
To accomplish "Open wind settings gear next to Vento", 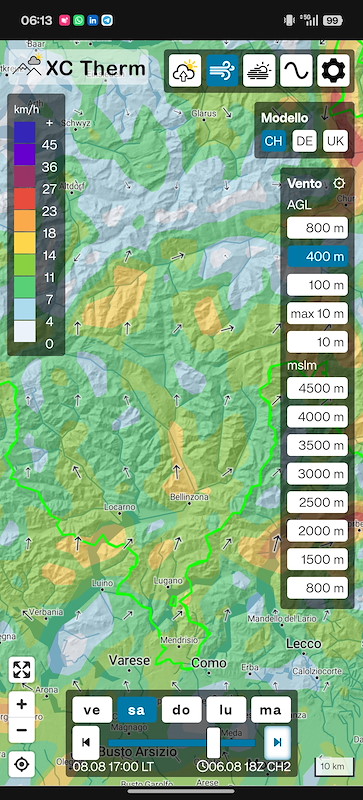I will 339,183.
